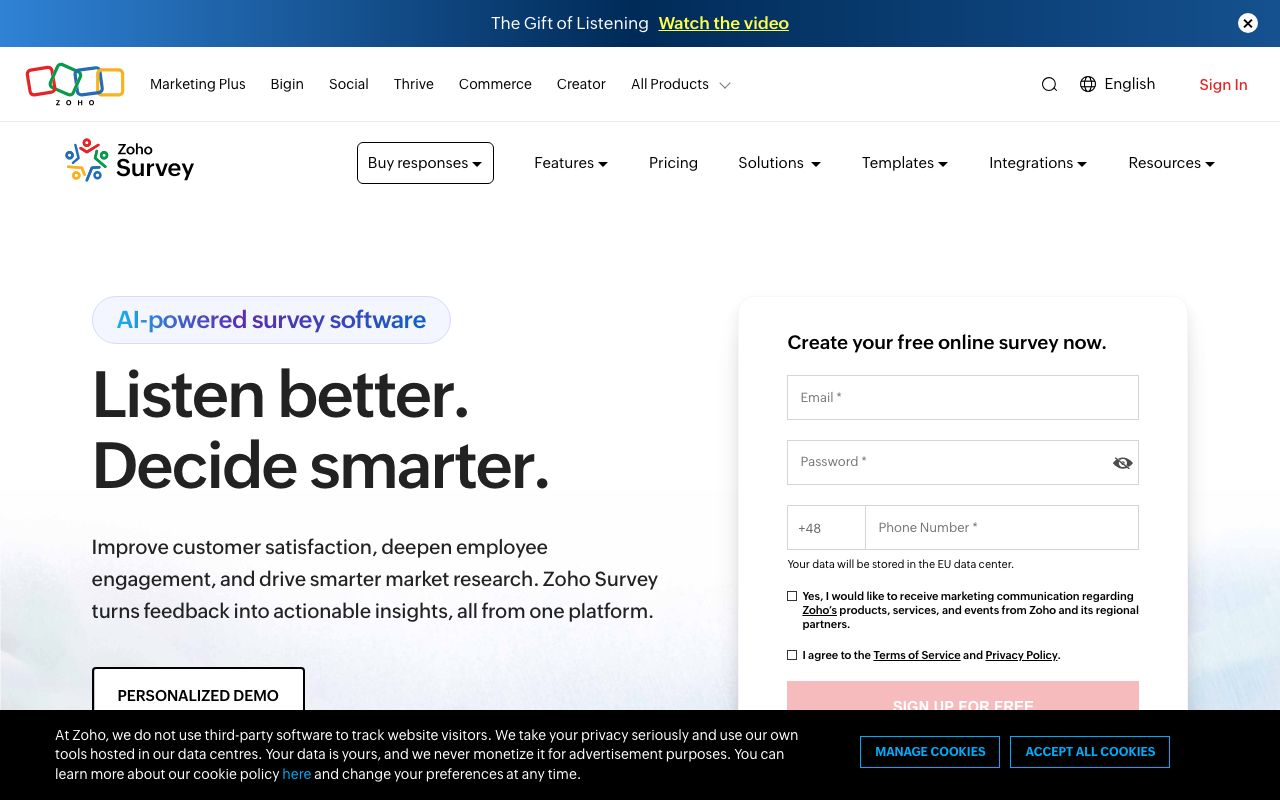The width and height of the screenshot is (1280, 800).
Task: Expand the Resources menu
Action: coord(1172,163)
